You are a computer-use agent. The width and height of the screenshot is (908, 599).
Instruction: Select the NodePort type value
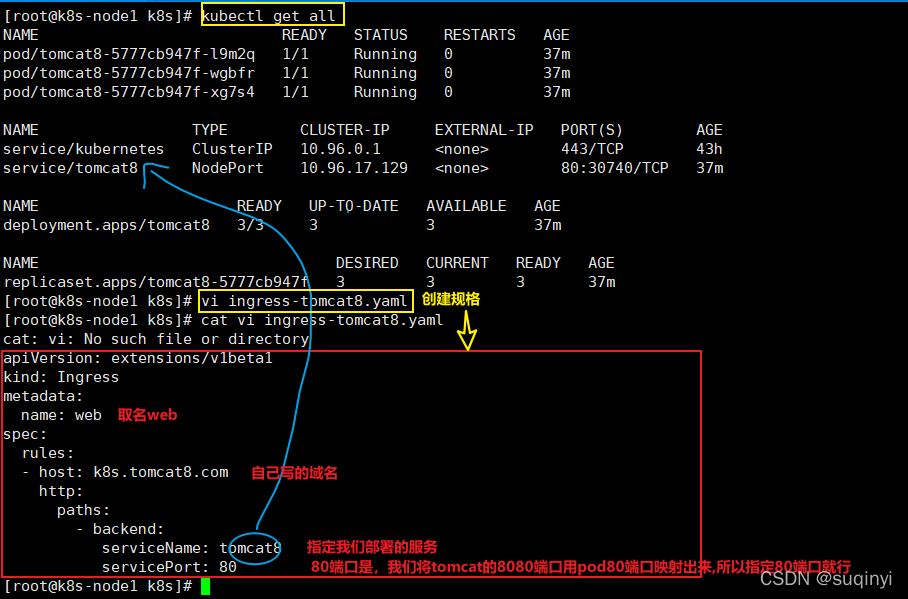(x=228, y=168)
